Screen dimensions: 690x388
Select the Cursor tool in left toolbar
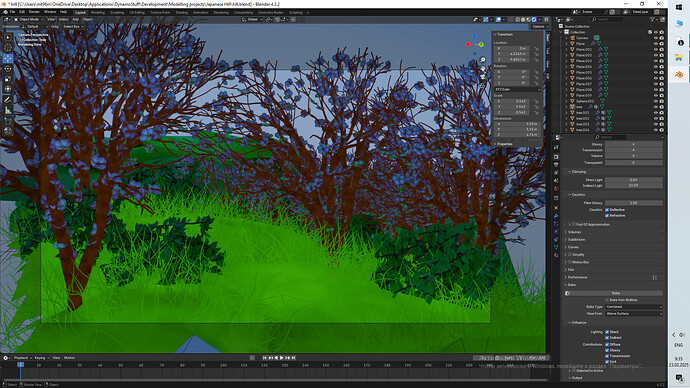[x=8, y=48]
